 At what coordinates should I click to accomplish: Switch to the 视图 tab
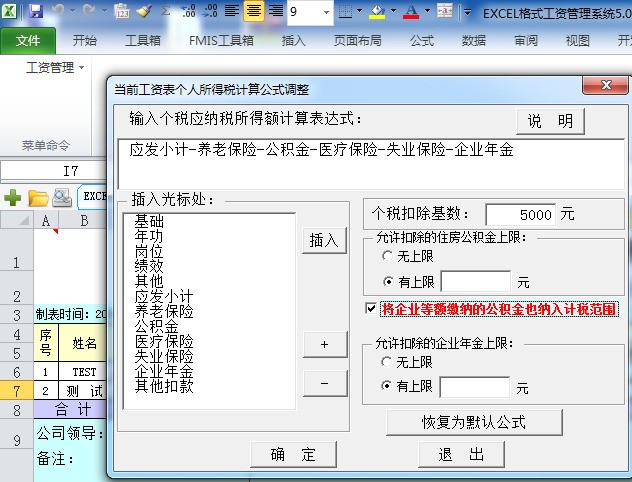[578, 41]
